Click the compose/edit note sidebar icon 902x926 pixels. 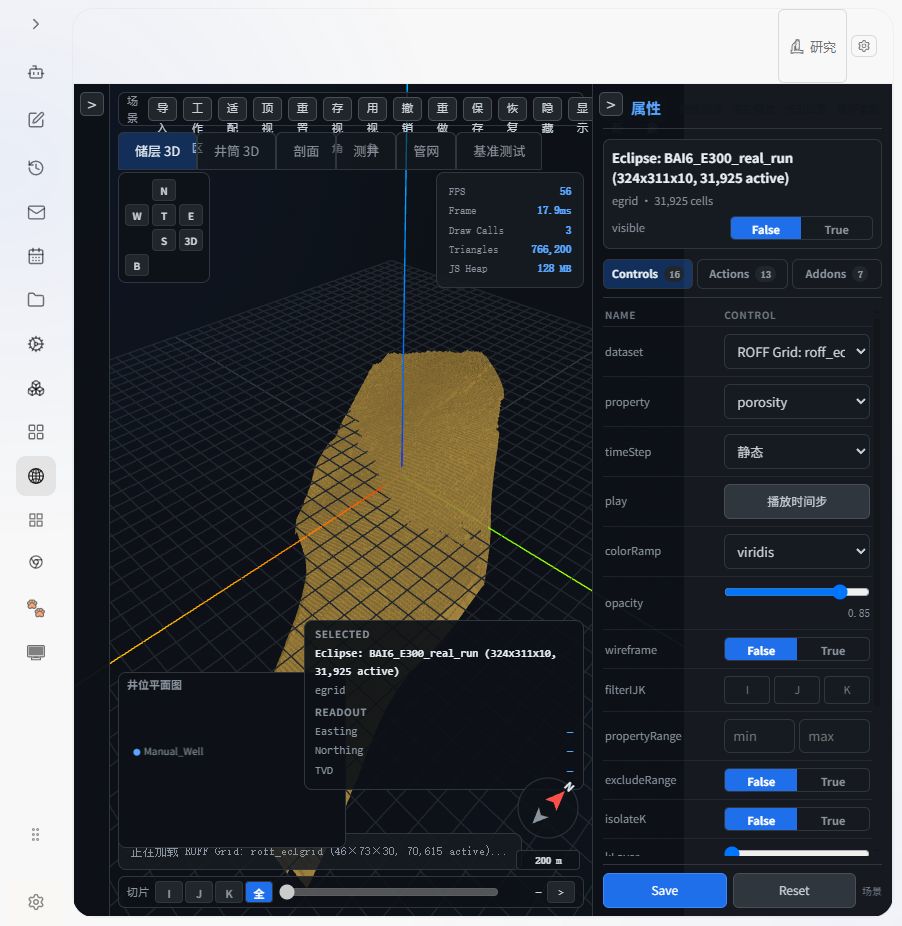point(36,120)
